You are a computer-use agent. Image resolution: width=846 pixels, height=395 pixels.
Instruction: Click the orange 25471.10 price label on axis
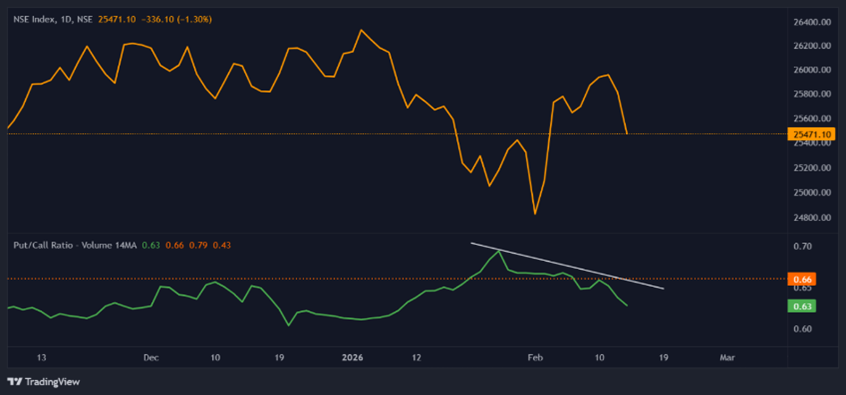[811, 134]
